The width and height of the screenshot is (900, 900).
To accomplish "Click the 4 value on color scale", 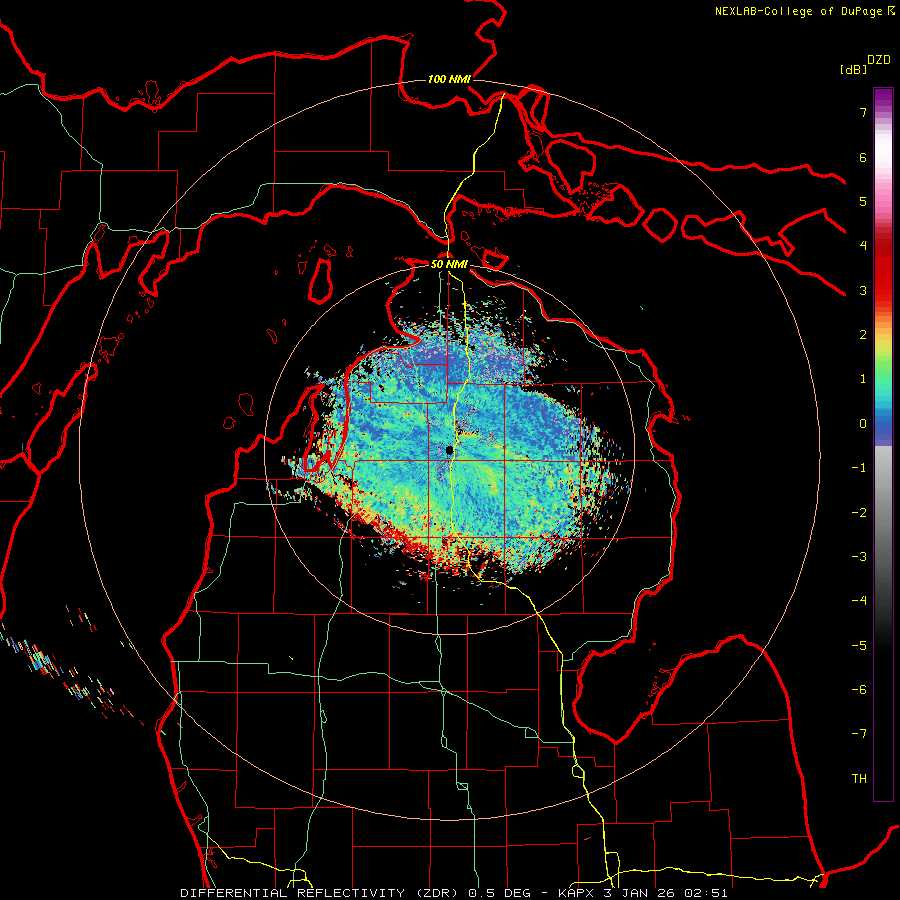I will [863, 246].
